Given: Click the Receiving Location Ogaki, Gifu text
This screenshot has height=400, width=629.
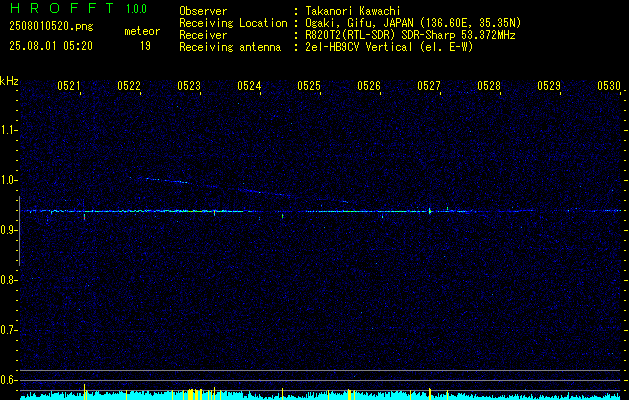Looking at the screenshot, I should [413, 23].
